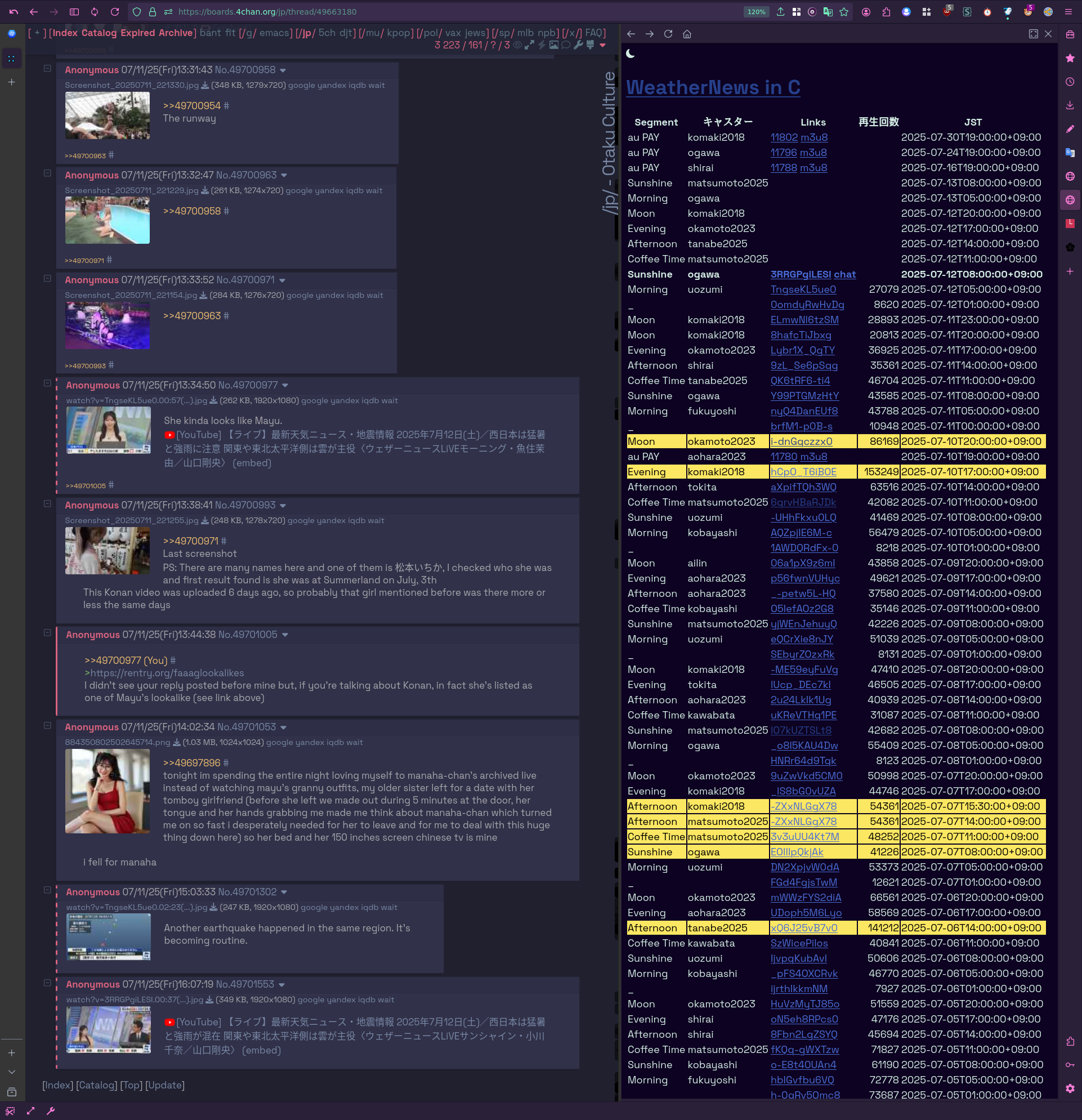Hide post No.49700963 with its minus box
This screenshot has height=1120, width=1082.
[47, 173]
